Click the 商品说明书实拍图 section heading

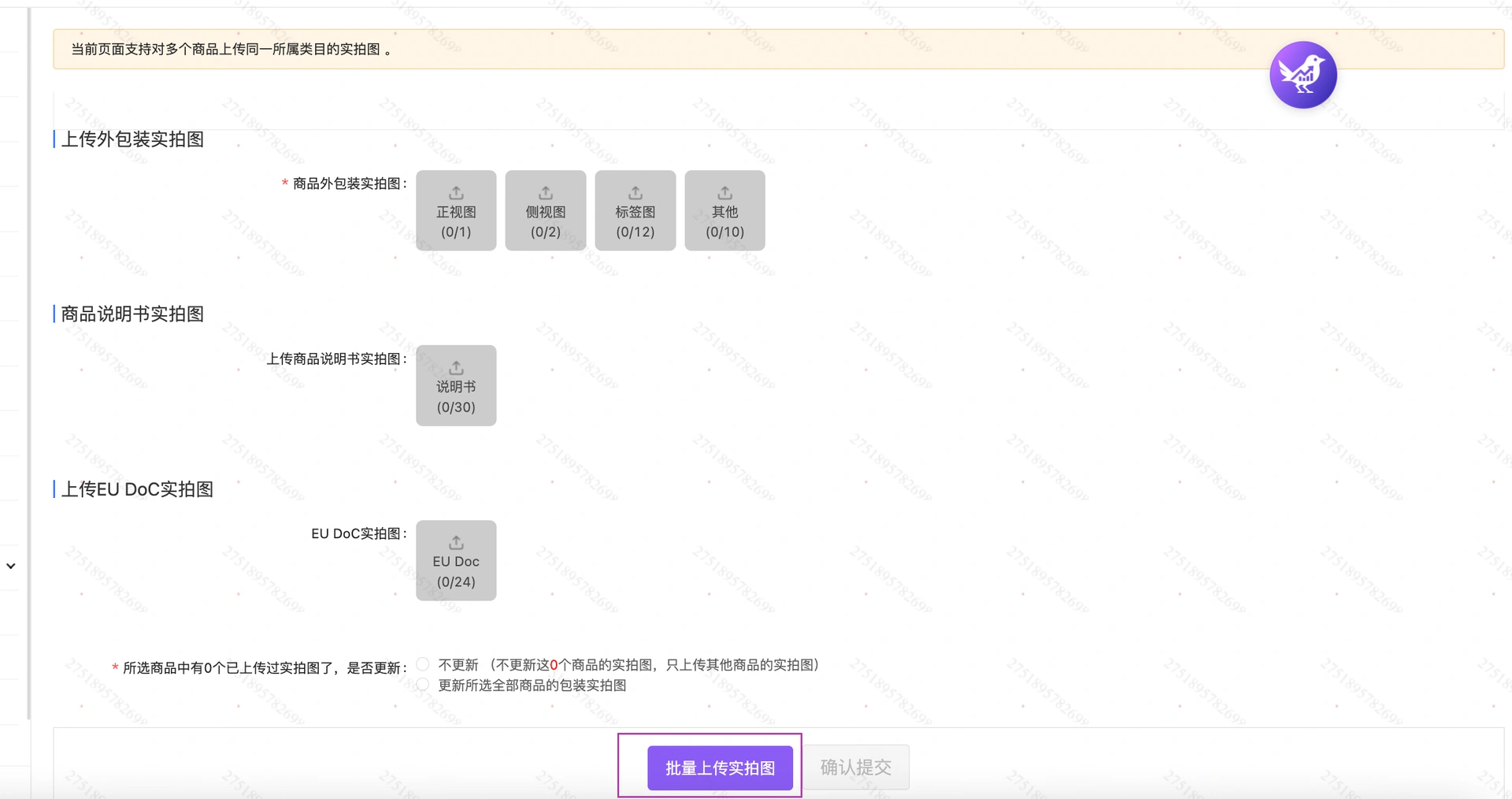coord(132,314)
